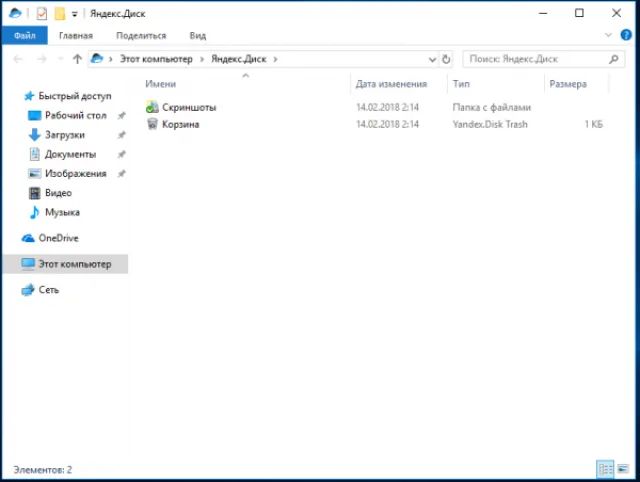Screen dimensions: 640x482
Task: Sort by the Тип column header
Action: click(x=461, y=84)
